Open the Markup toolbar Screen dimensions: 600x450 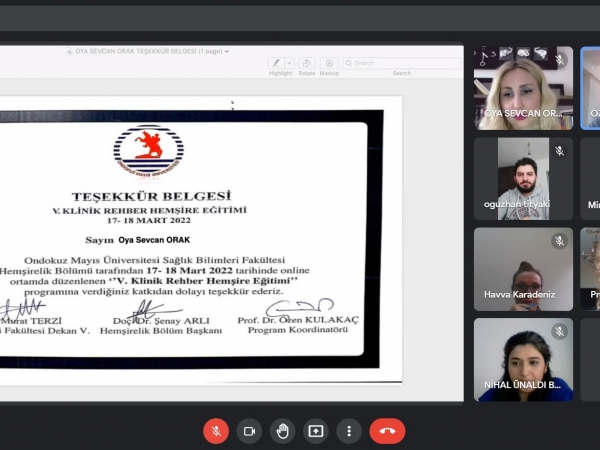(329, 63)
